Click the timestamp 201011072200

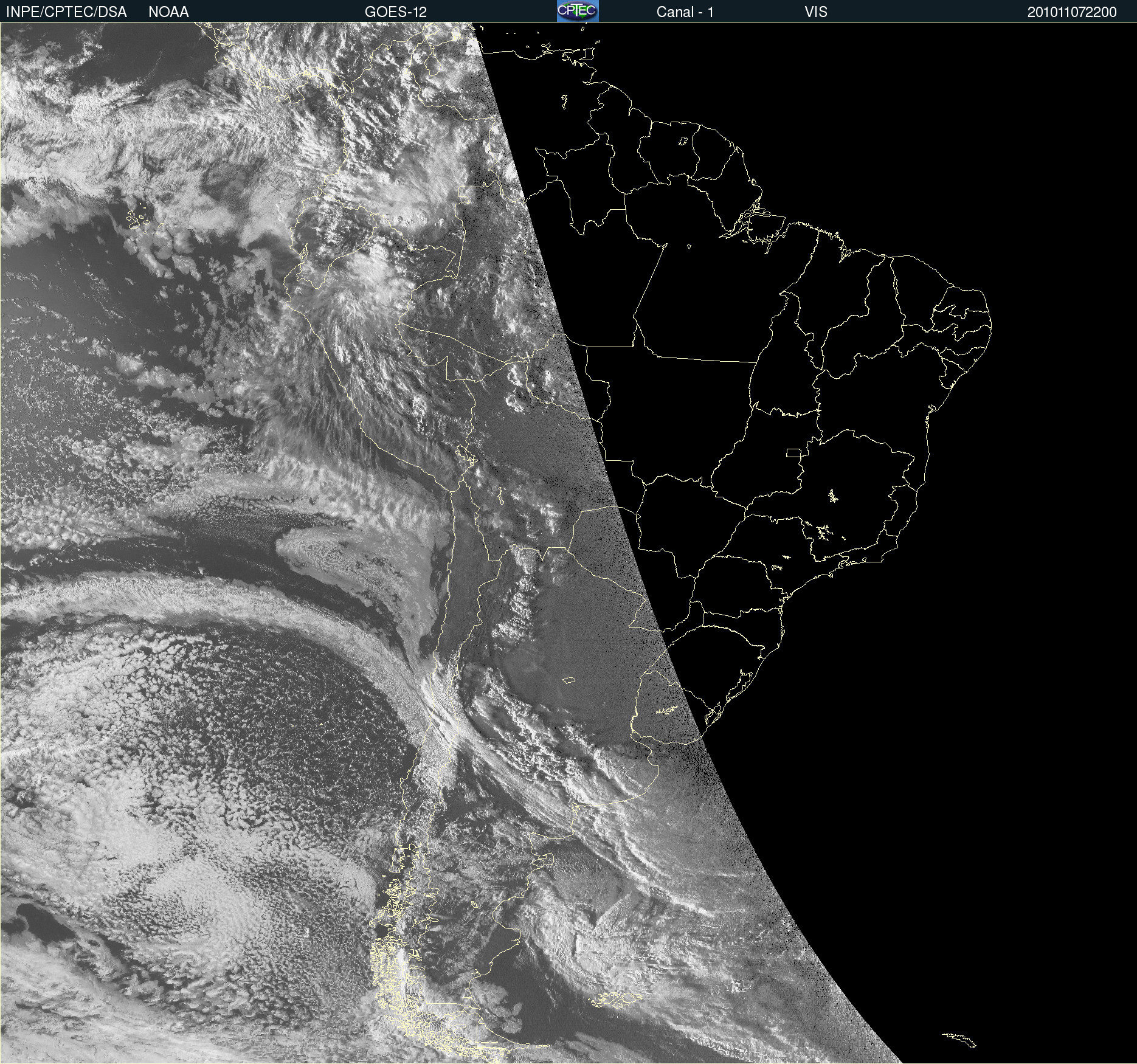1072,12
